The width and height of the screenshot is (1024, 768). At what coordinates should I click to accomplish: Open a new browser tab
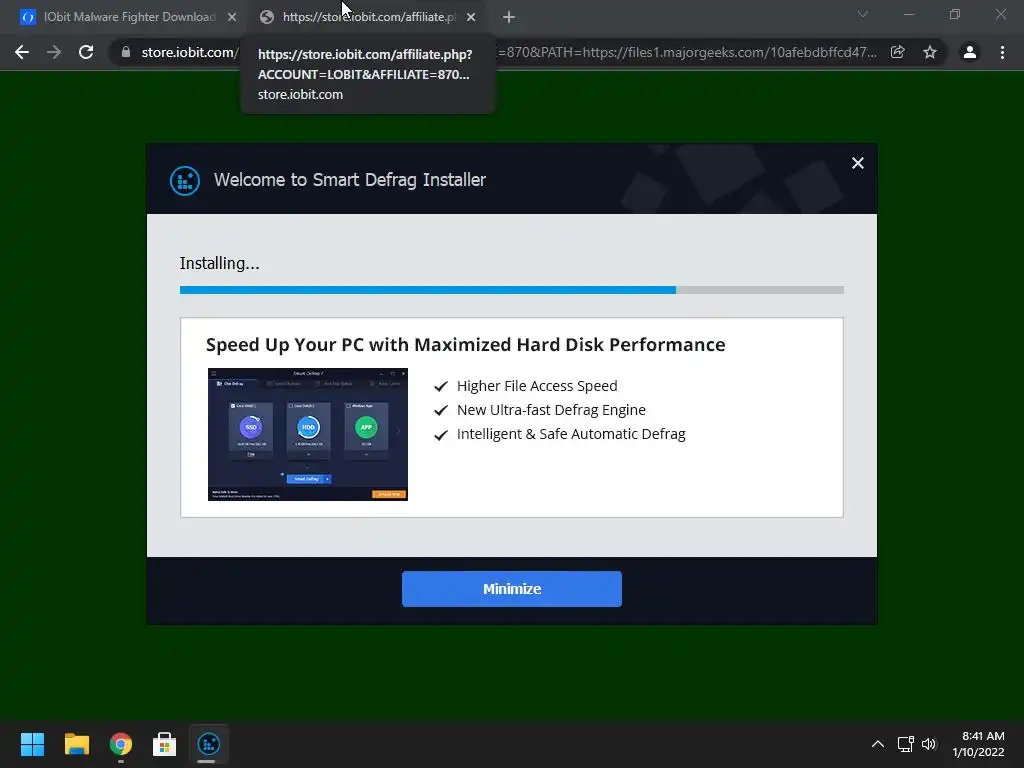click(x=509, y=18)
